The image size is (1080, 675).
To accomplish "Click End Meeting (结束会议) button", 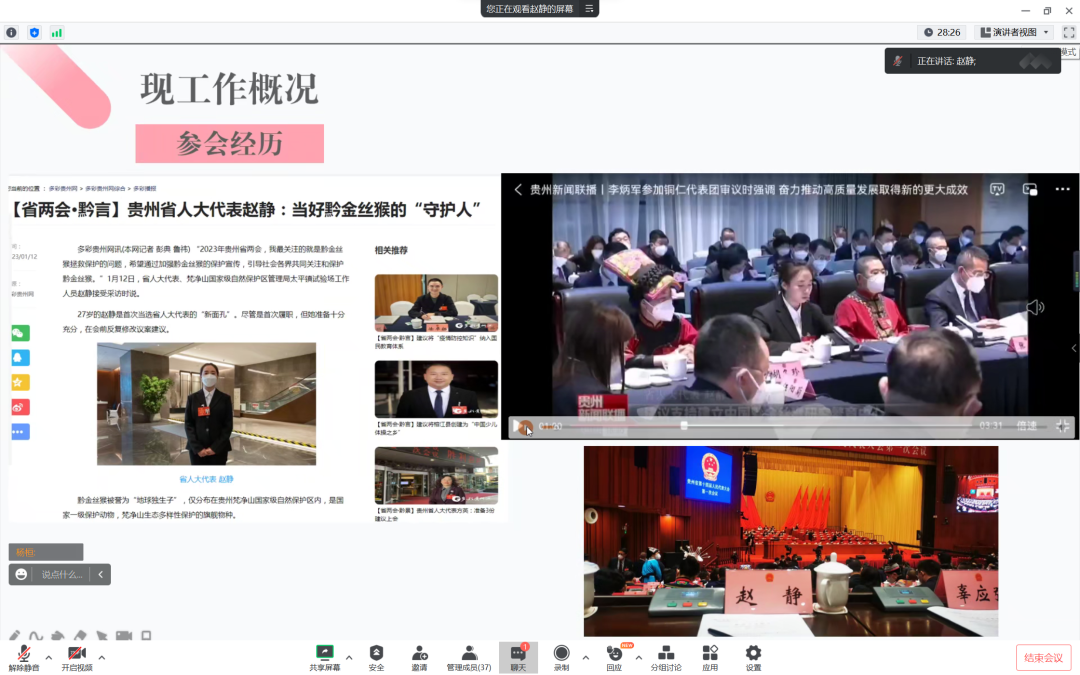I will point(1043,658).
